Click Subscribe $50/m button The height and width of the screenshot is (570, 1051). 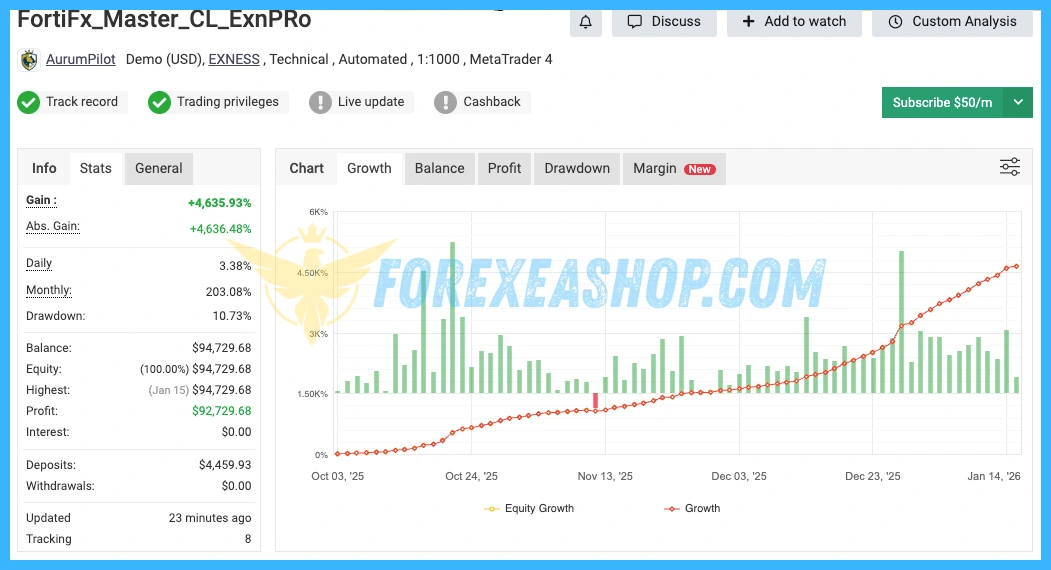(942, 102)
